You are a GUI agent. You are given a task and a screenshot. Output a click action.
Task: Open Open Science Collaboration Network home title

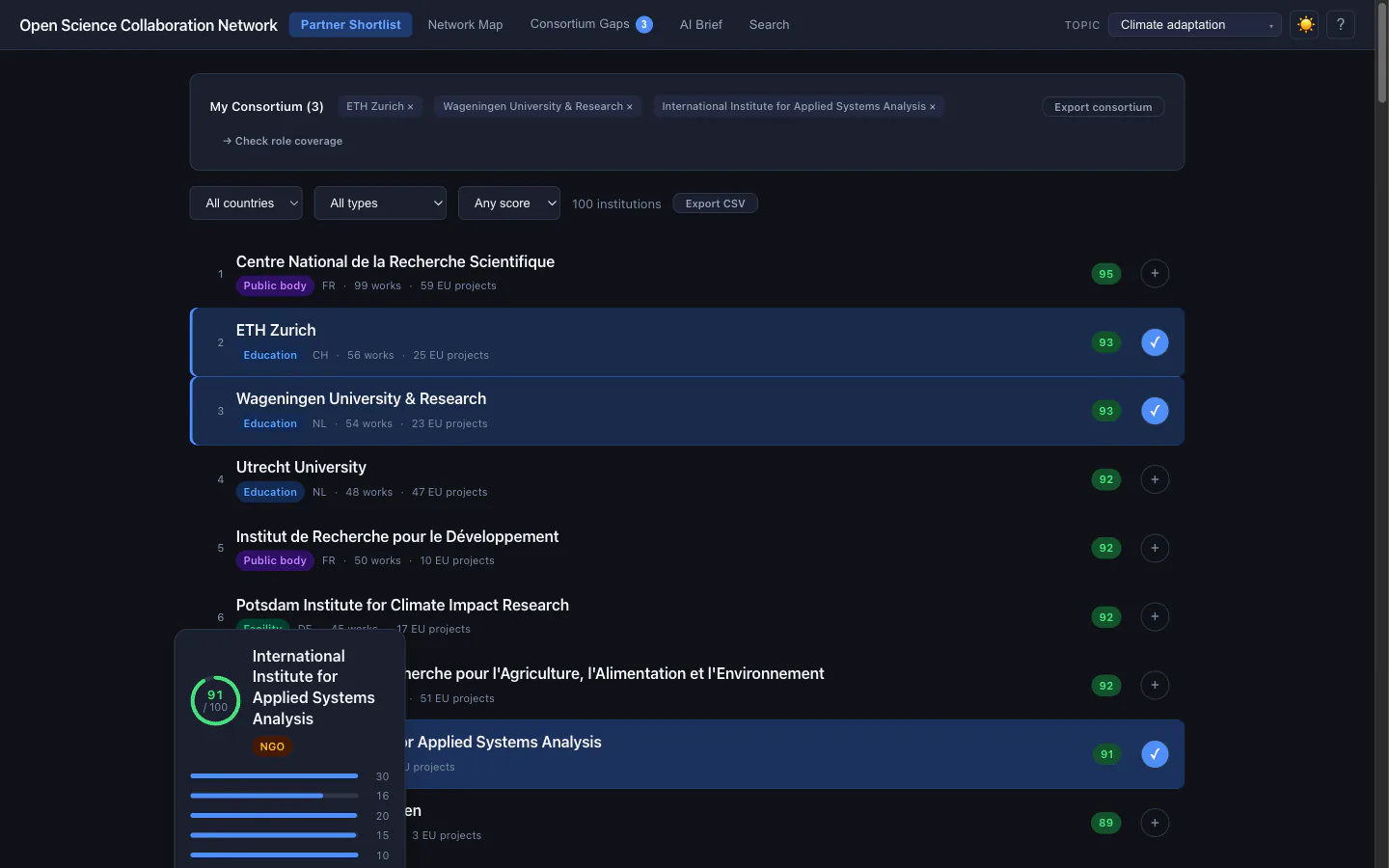tap(149, 25)
